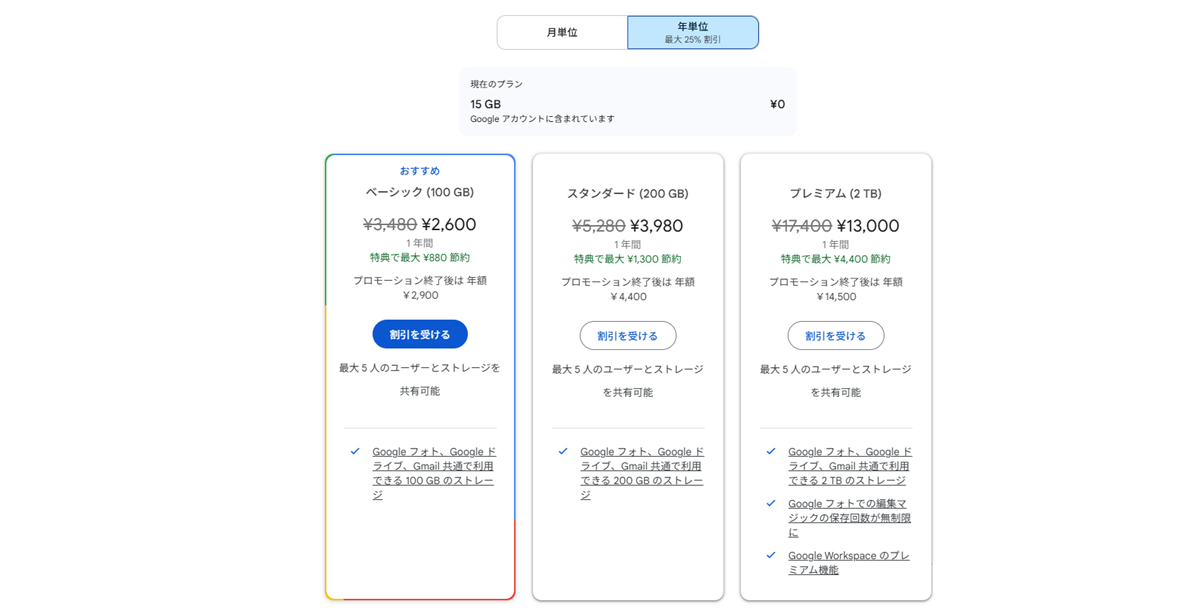1200x614 pixels.
Task: Click ベーシック (100 GB) plan title
Action: (x=420, y=192)
